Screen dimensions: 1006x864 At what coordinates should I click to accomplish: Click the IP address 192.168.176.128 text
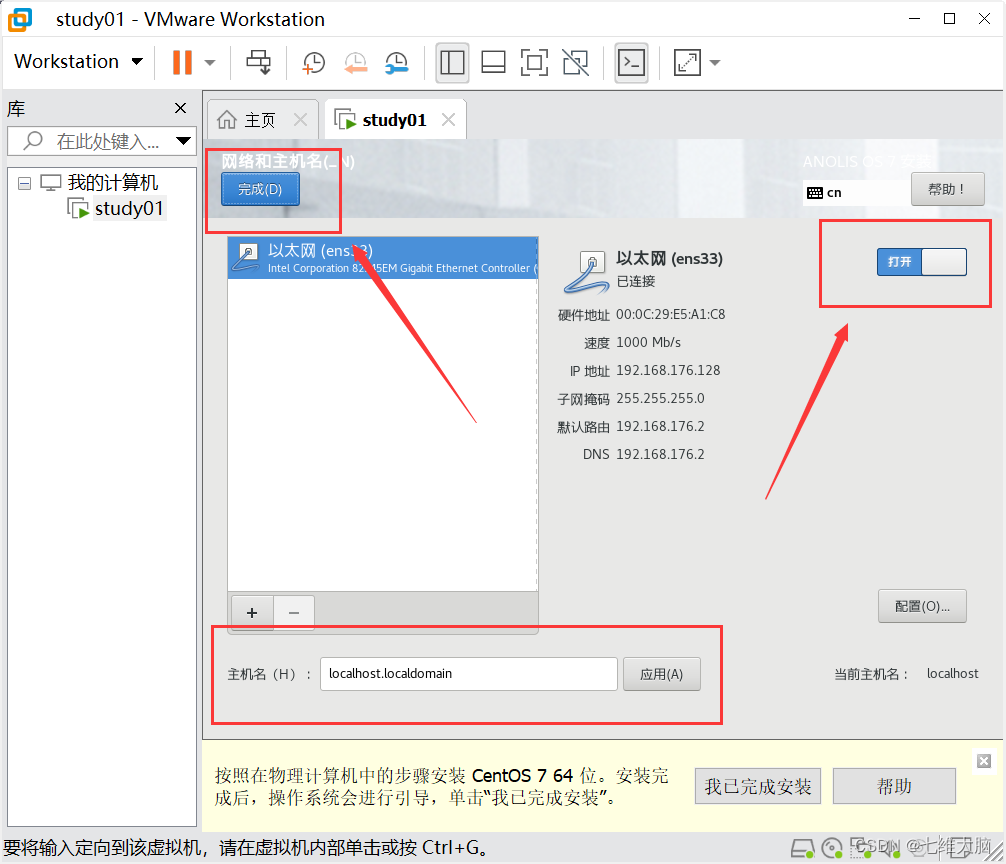[x=668, y=370]
